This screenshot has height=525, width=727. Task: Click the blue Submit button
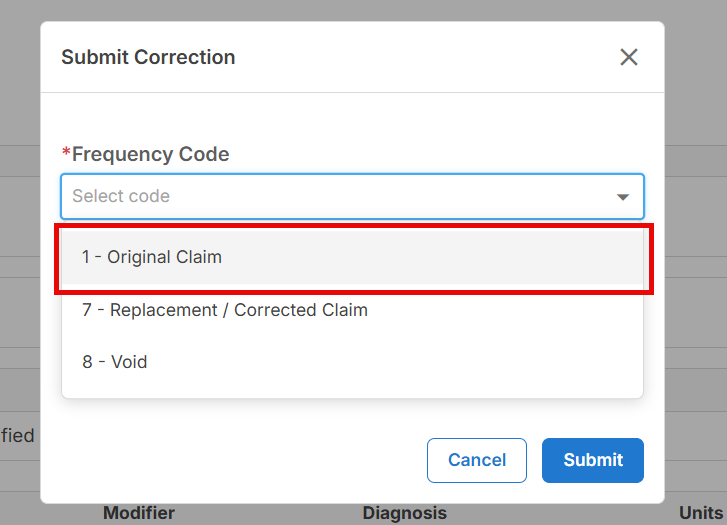[593, 460]
